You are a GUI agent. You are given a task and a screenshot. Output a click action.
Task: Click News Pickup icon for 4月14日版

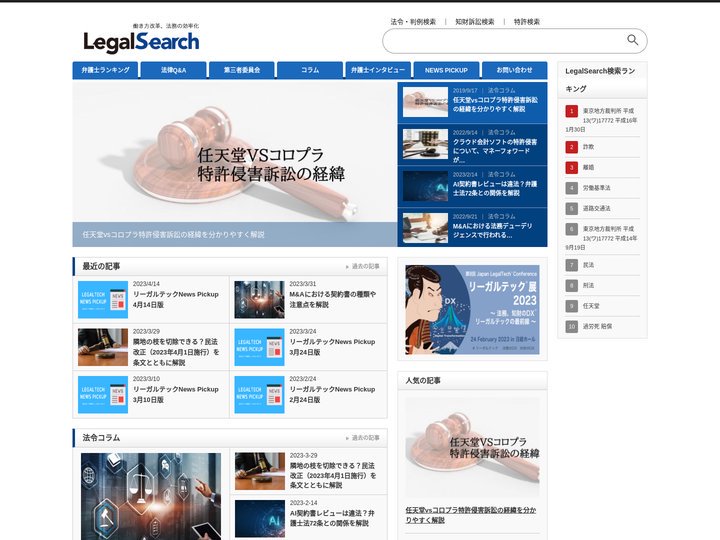point(103,300)
